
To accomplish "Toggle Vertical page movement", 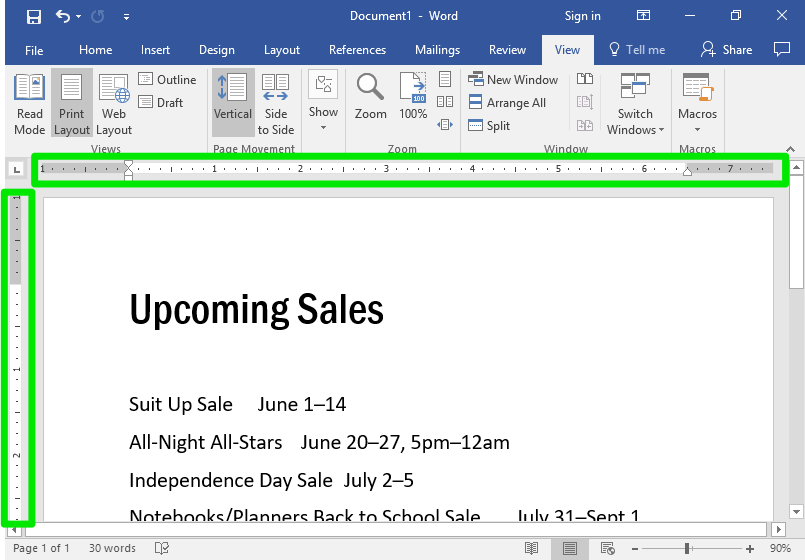I will (x=233, y=98).
